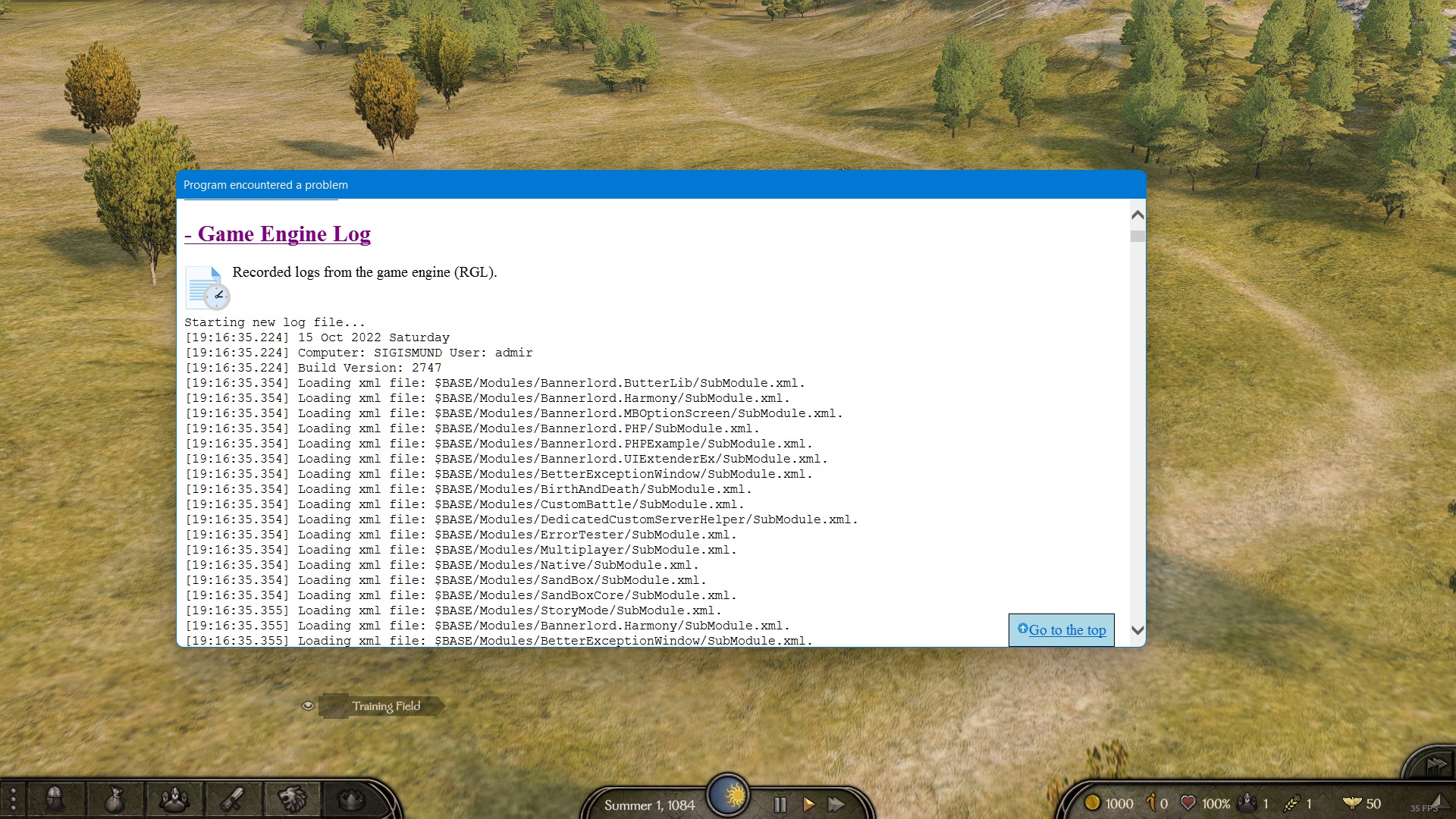
Task: Select the Bannerlord.MBOptionScreen log line
Action: (x=513, y=413)
